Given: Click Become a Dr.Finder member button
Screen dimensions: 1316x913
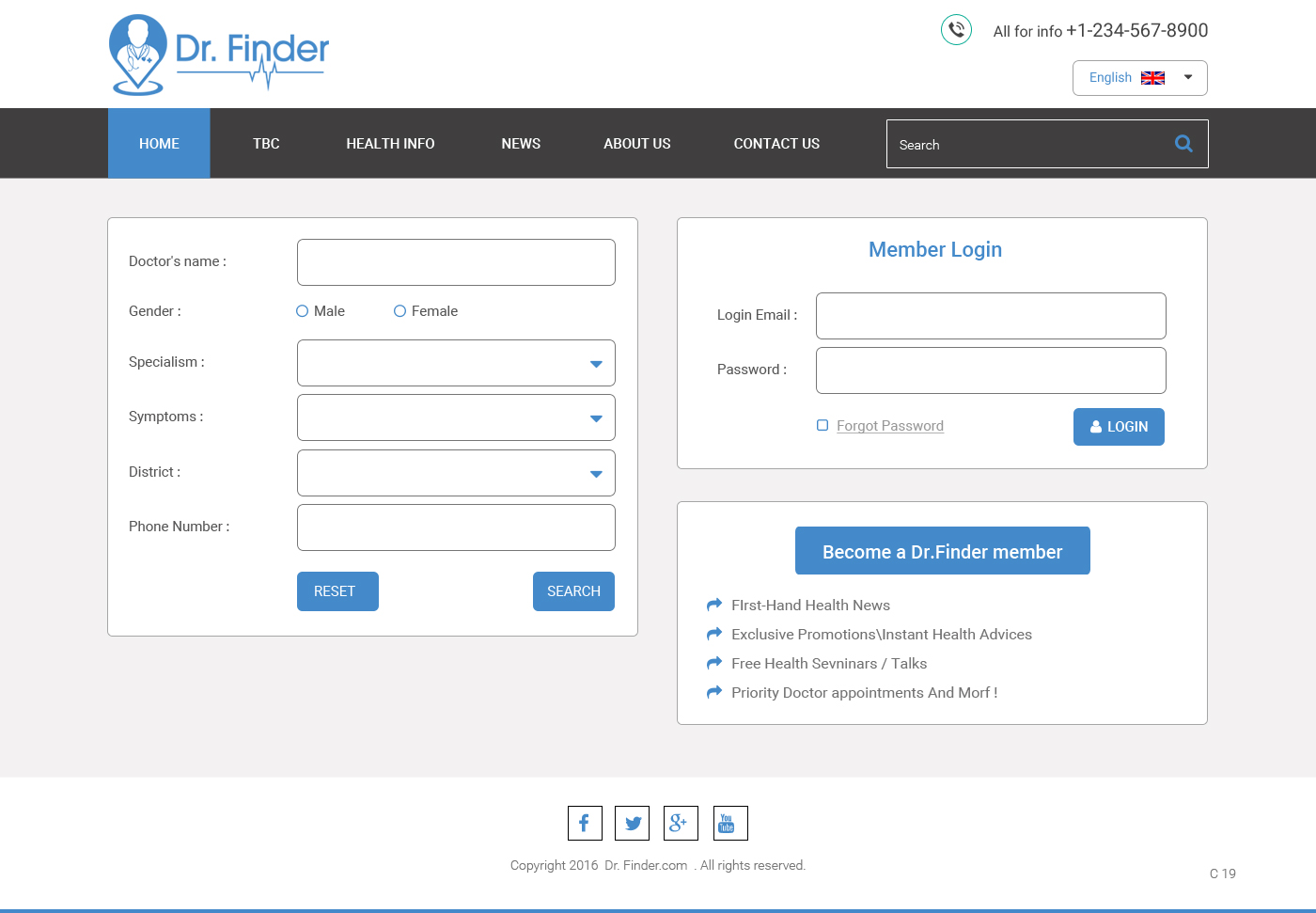Looking at the screenshot, I should pos(942,551).
